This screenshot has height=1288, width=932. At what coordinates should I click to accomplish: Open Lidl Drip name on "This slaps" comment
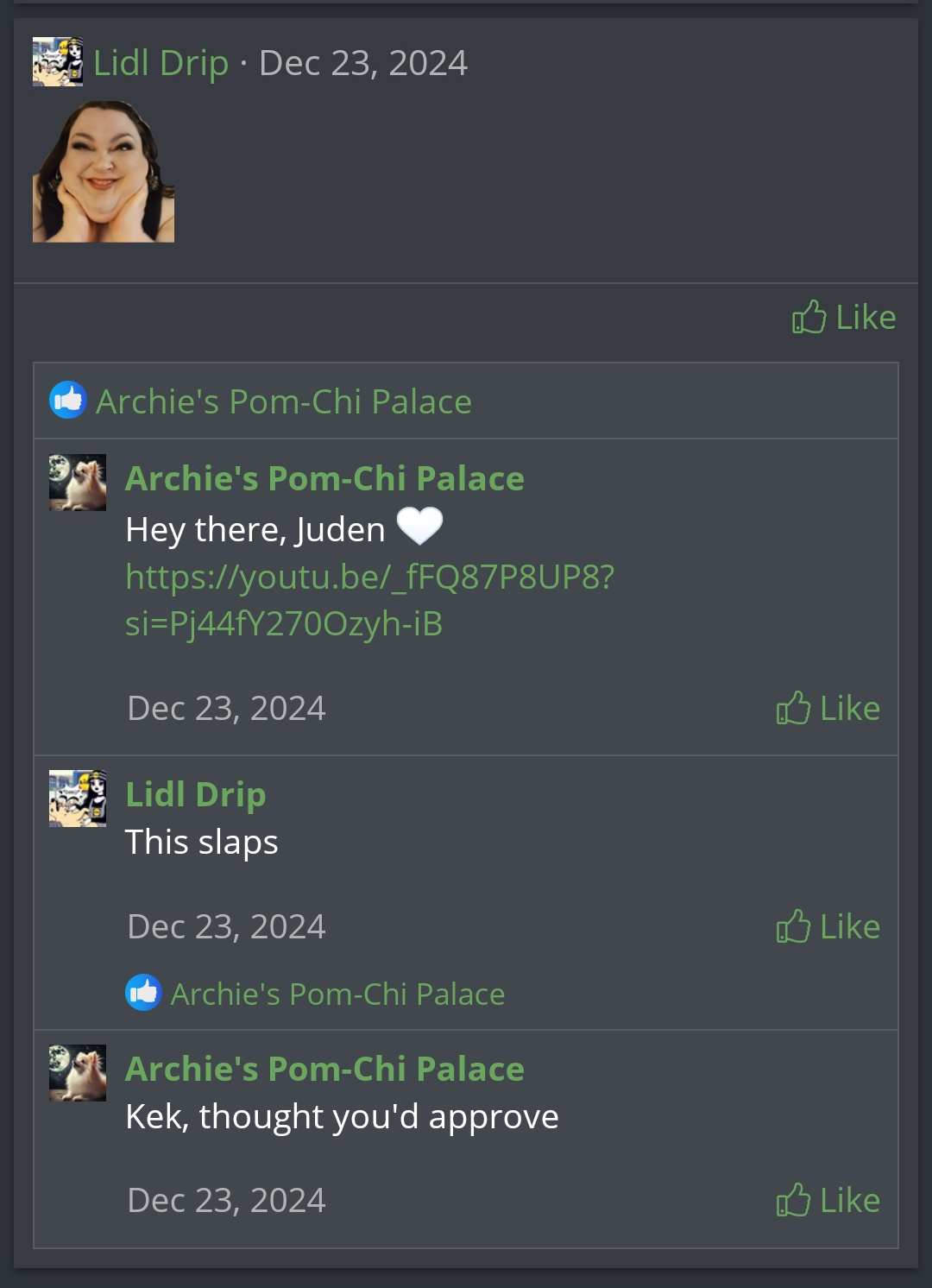point(196,795)
